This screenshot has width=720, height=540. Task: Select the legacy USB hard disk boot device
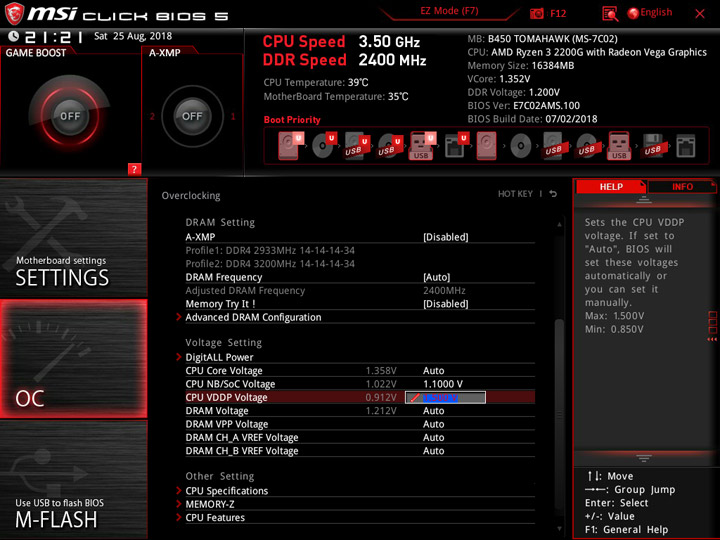(x=554, y=146)
